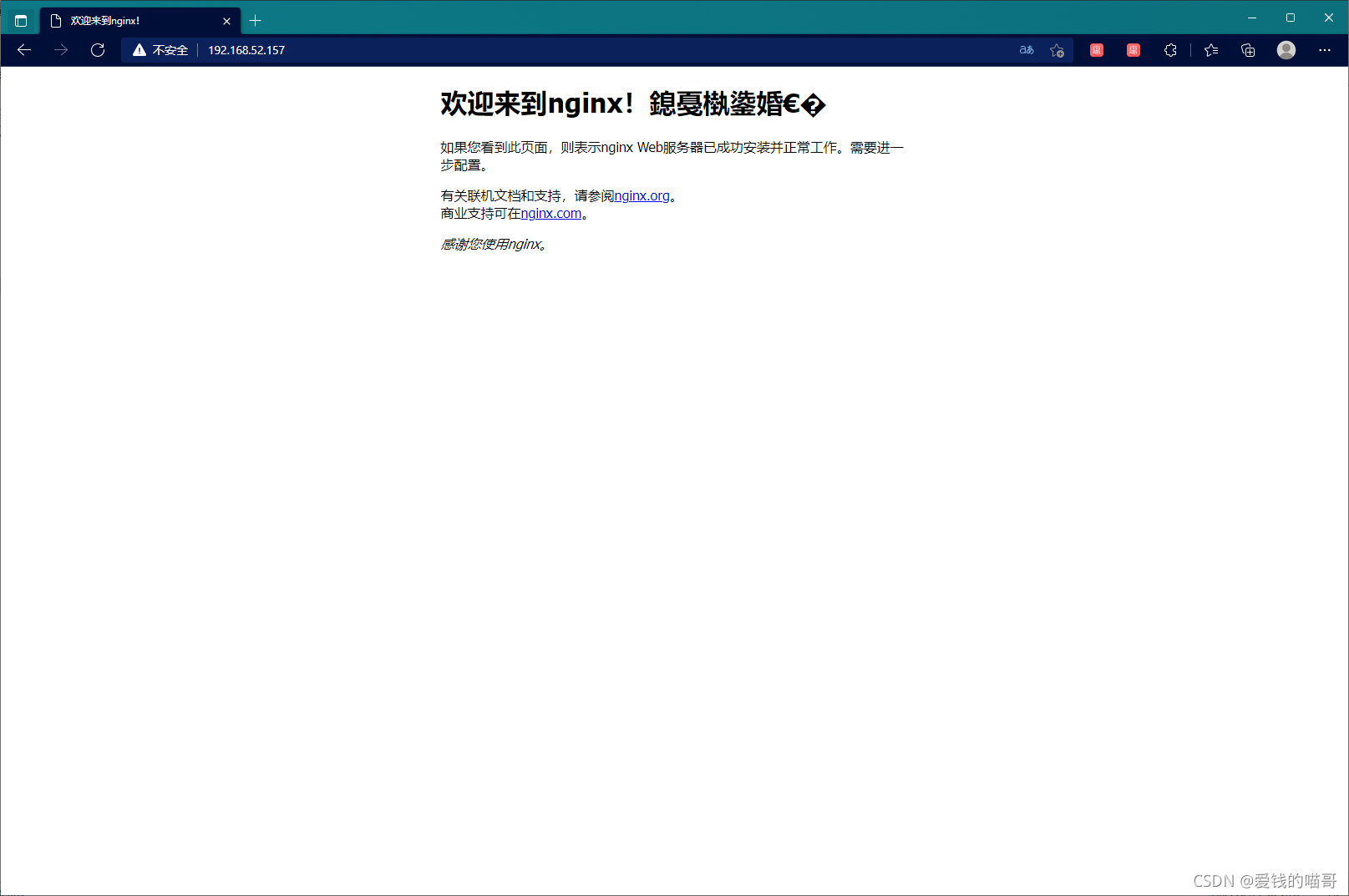Image resolution: width=1349 pixels, height=896 pixels.
Task: Click the paragraph starting with 如果您看到此页面
Action: pyautogui.click(x=672, y=156)
